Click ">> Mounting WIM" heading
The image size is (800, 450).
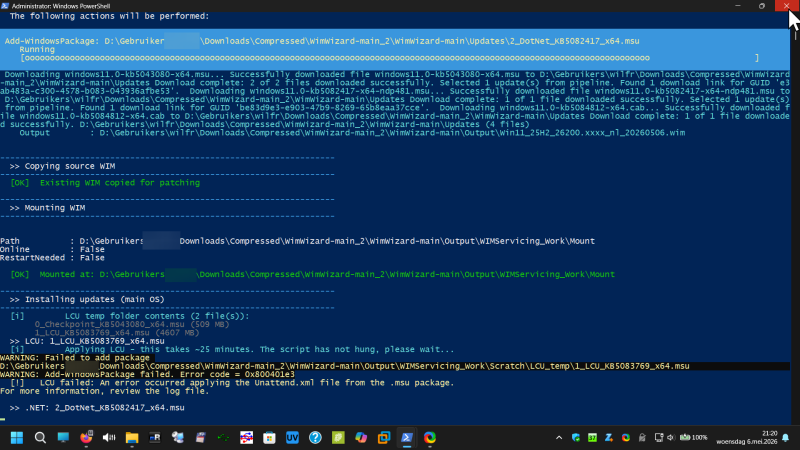pyautogui.click(x=47, y=208)
